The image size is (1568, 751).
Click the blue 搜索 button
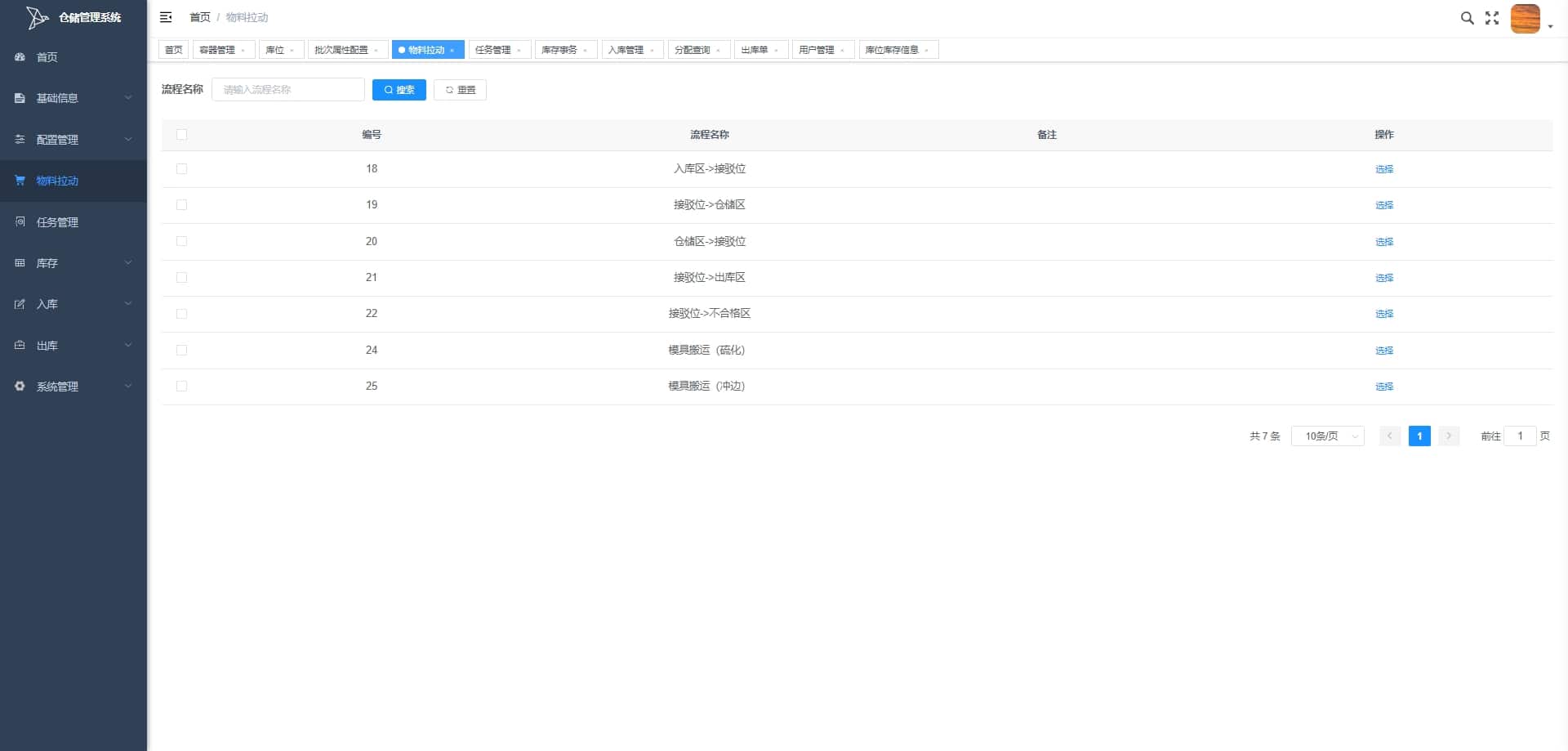(x=399, y=90)
